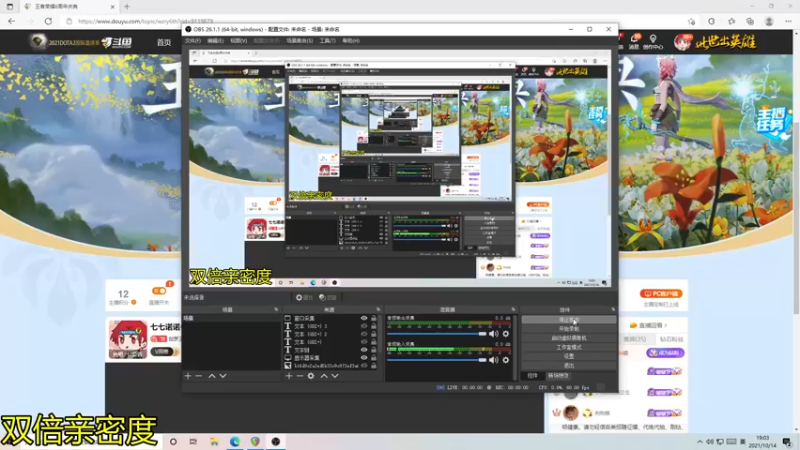
Task: Click the stop streaming button in Controls
Action: click(569, 320)
